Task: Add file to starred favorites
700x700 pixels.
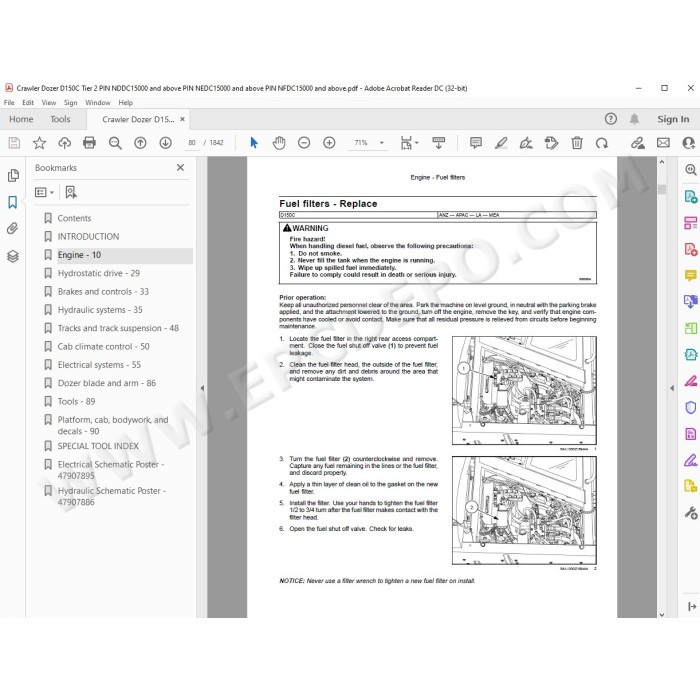Action: coord(39,143)
